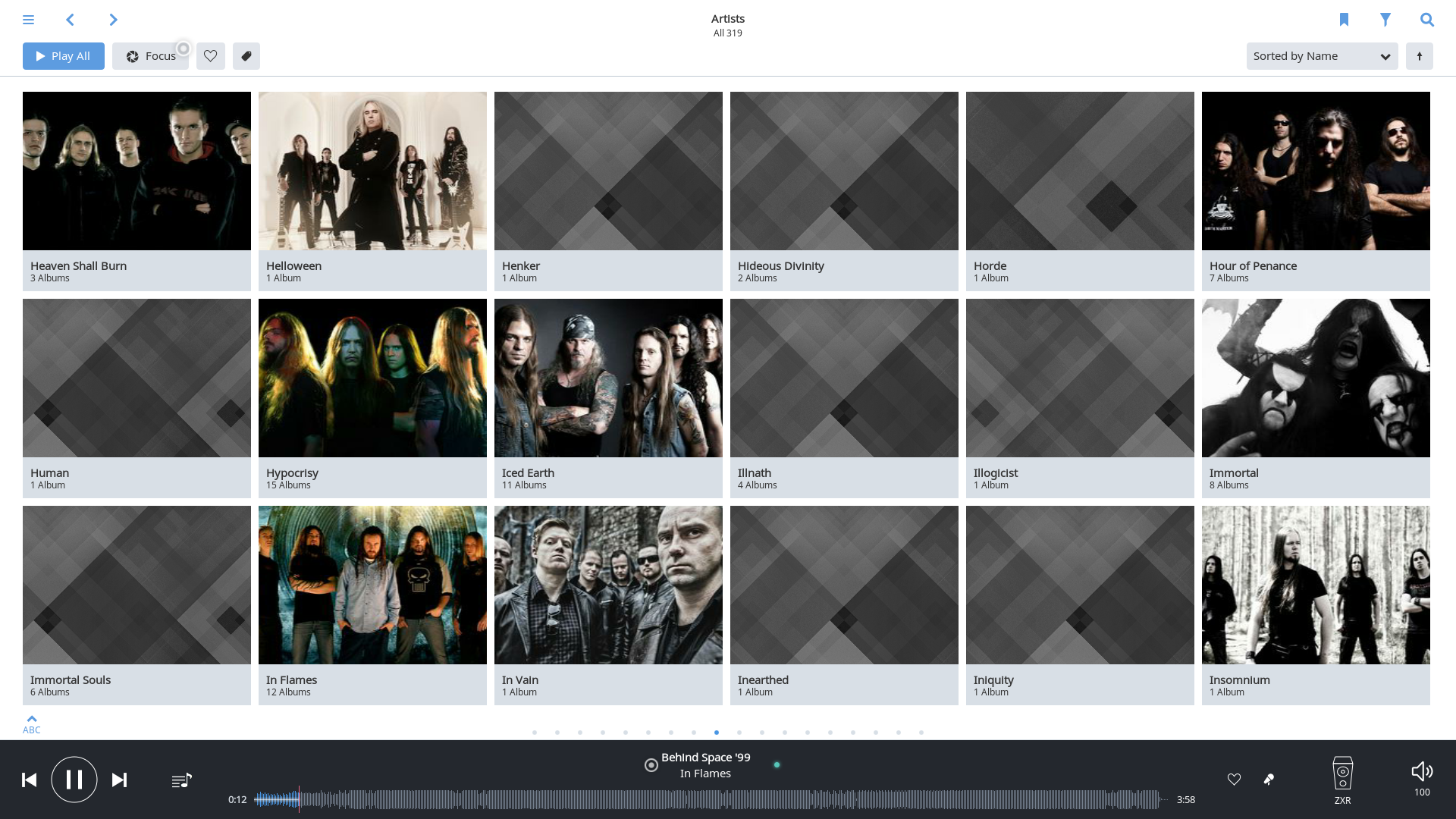Open the Sorted by Name dropdown

(x=1322, y=56)
